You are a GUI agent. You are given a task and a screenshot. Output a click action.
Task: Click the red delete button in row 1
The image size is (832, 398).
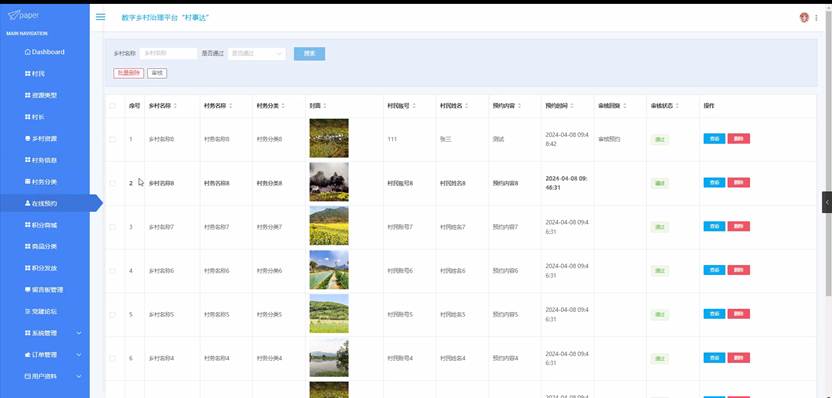pyautogui.click(x=739, y=139)
